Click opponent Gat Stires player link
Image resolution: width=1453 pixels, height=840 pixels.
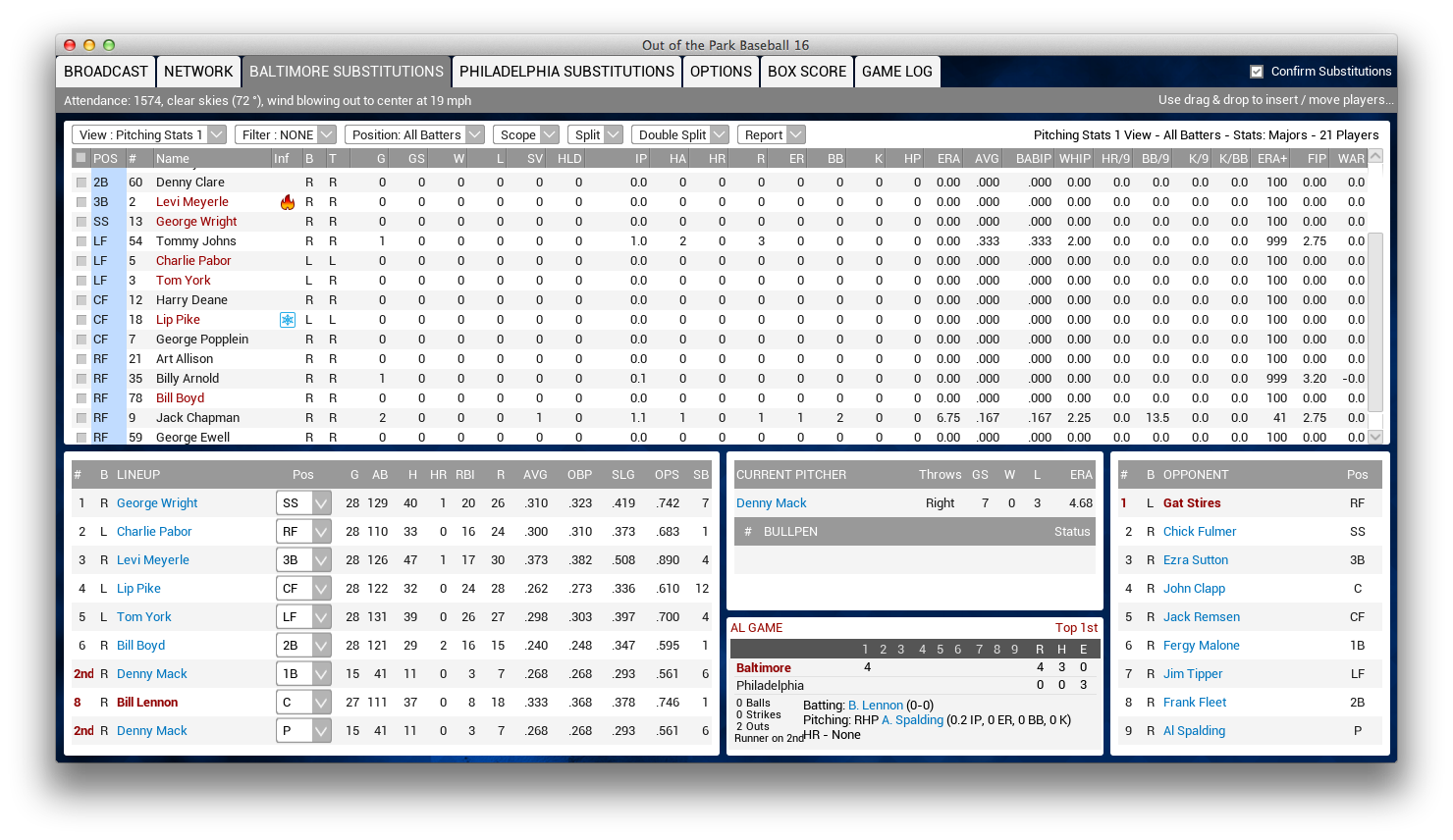pyautogui.click(x=1192, y=503)
